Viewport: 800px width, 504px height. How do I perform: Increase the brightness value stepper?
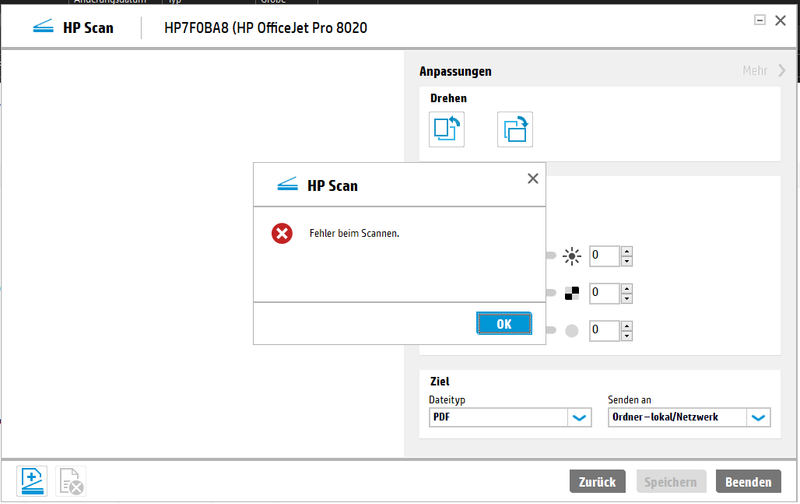627,251
